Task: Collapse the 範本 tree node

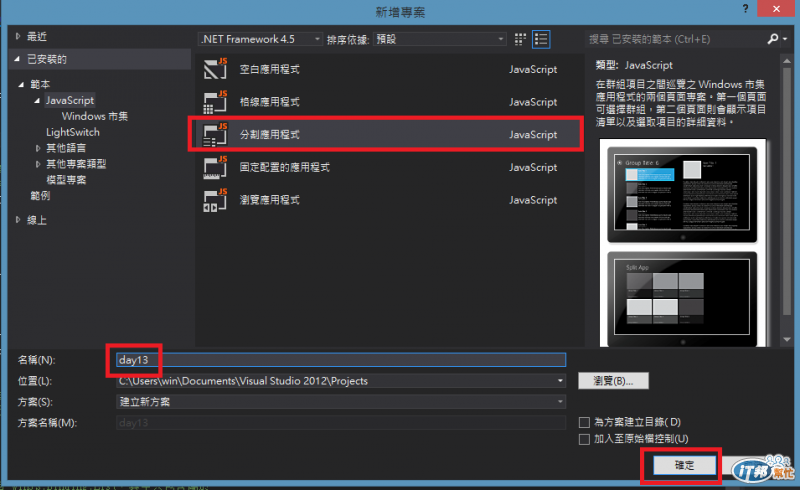Action: 21,84
